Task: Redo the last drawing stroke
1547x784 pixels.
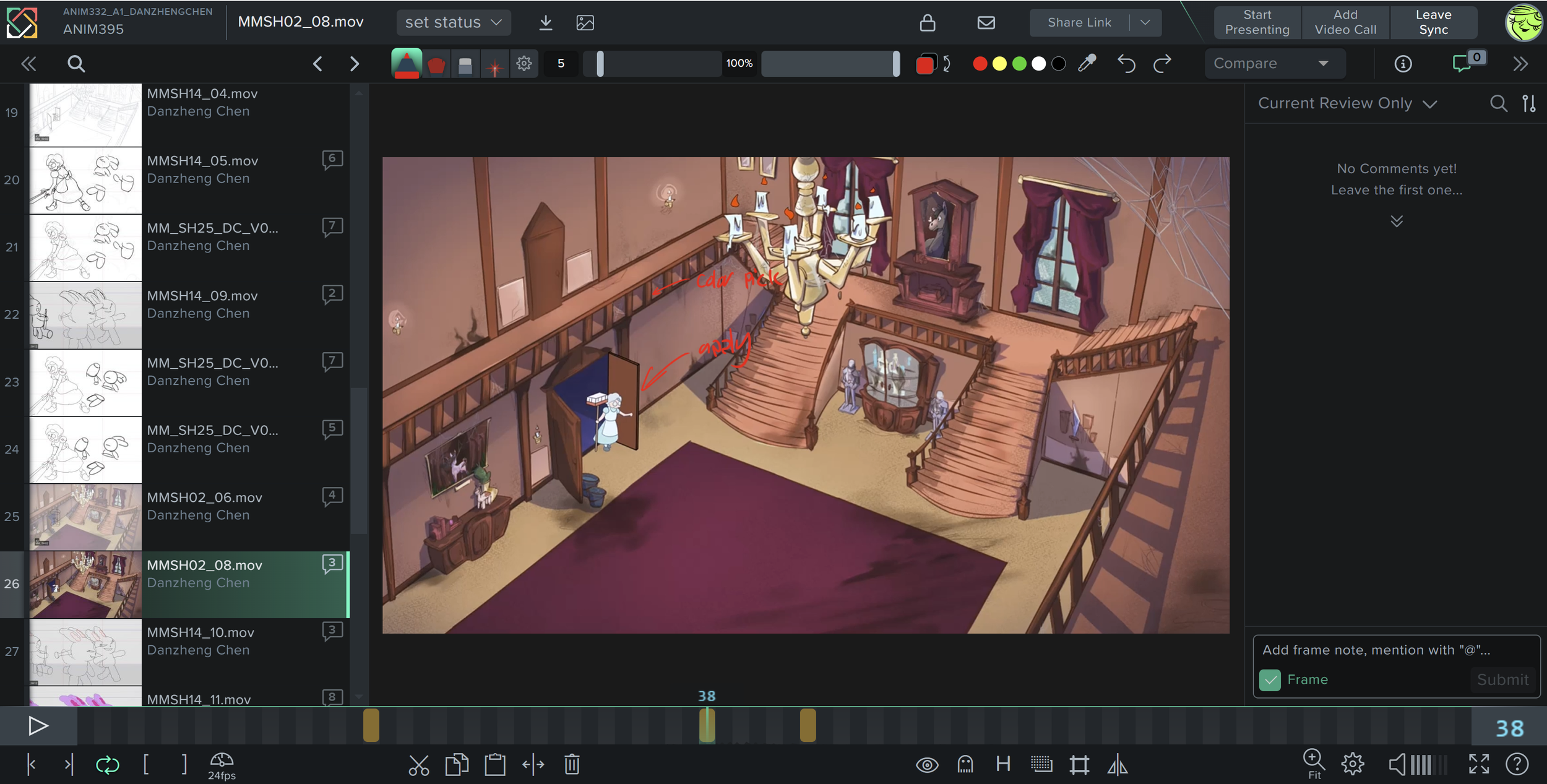Action: click(x=1162, y=63)
